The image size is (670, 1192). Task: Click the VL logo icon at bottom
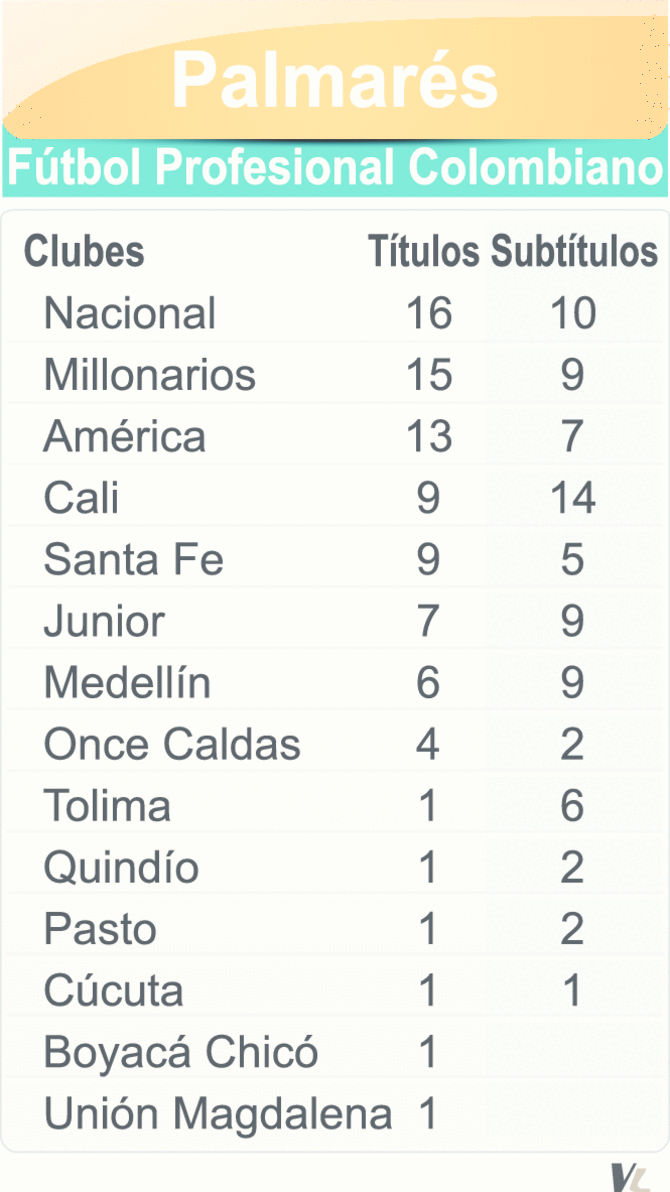click(629, 1177)
